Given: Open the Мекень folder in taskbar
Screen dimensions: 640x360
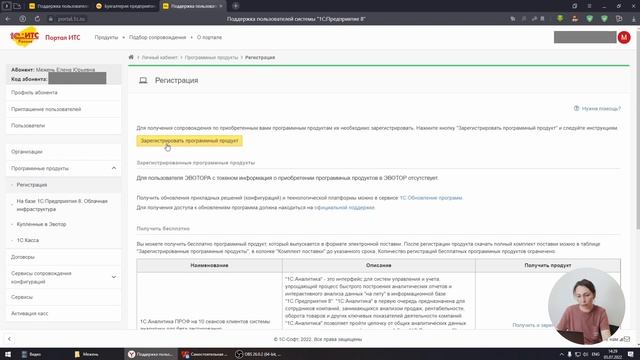Looking at the screenshot, I should pyautogui.click(x=87, y=354).
